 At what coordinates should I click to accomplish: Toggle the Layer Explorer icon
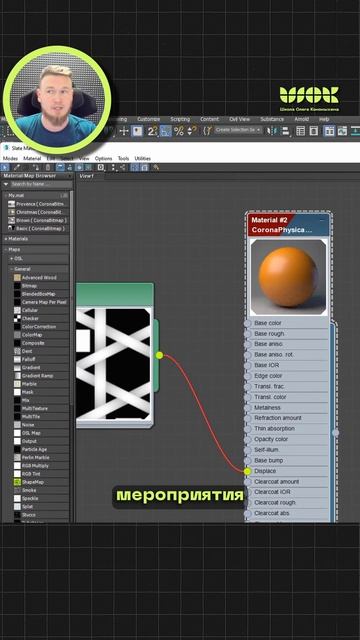pos(313,131)
